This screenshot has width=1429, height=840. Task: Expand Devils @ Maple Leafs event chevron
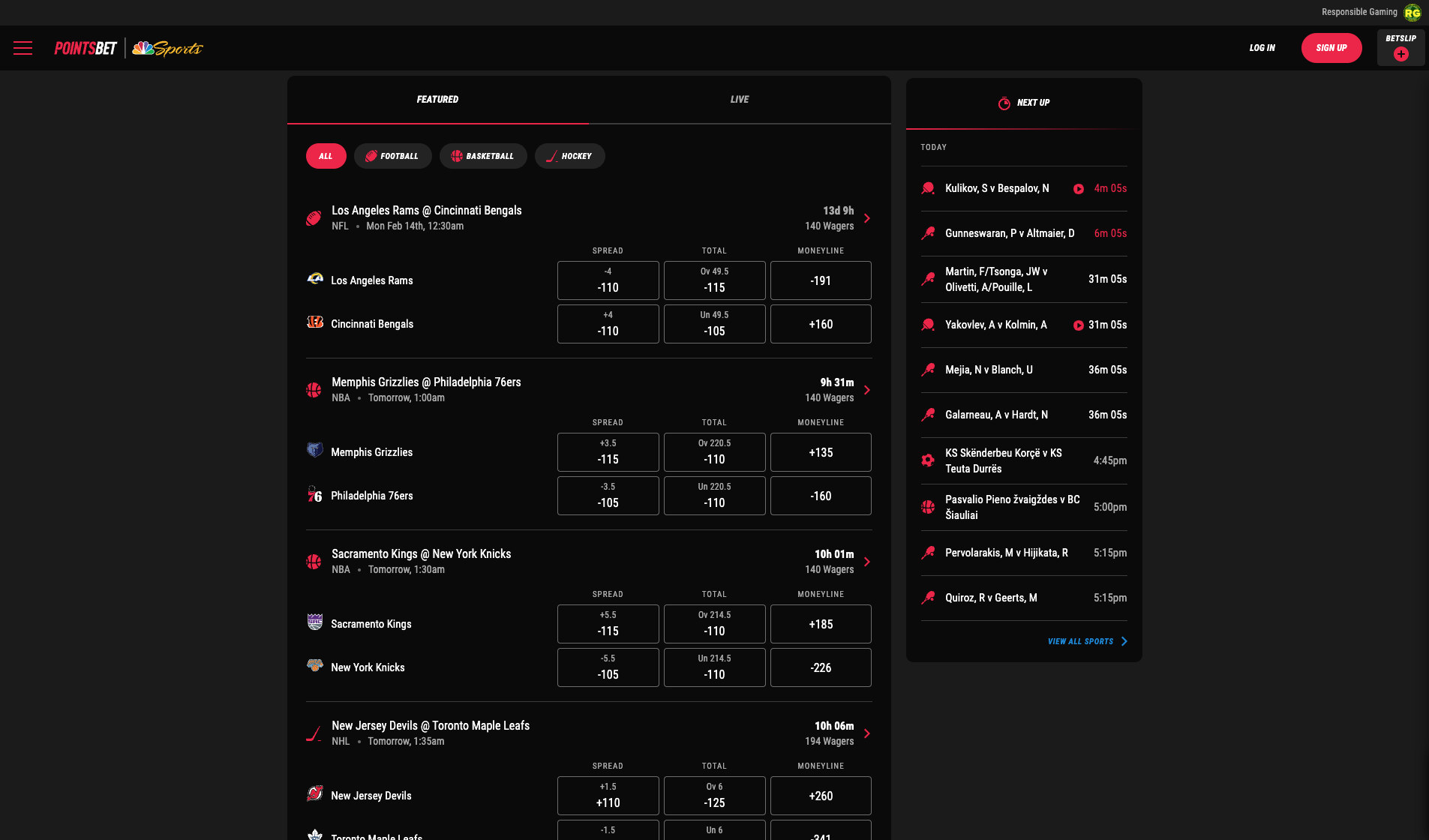tap(867, 733)
